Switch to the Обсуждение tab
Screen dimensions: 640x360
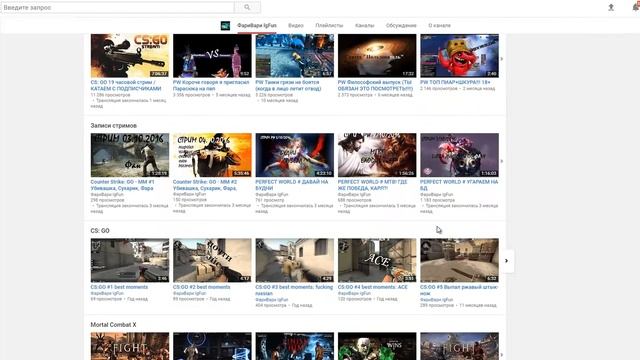[x=401, y=25]
